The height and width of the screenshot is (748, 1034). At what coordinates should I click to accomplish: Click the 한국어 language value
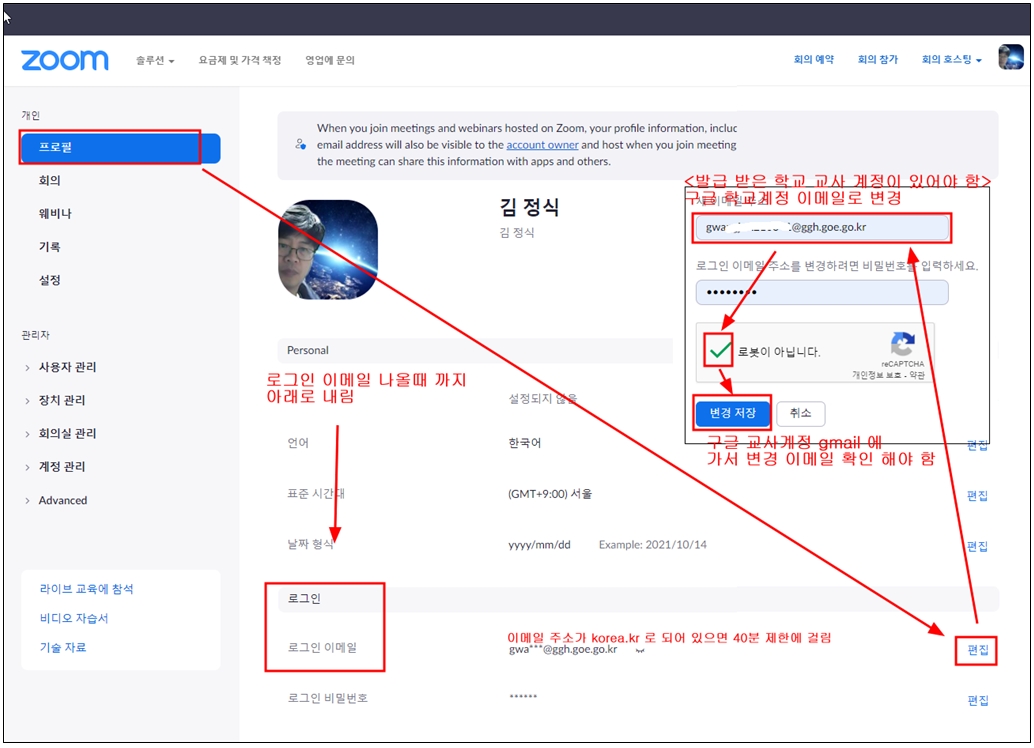point(524,443)
